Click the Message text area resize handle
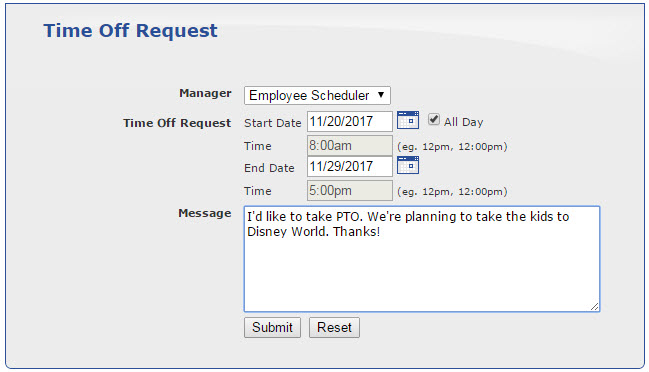Viewport: 649px width, 372px height. pyautogui.click(x=594, y=306)
